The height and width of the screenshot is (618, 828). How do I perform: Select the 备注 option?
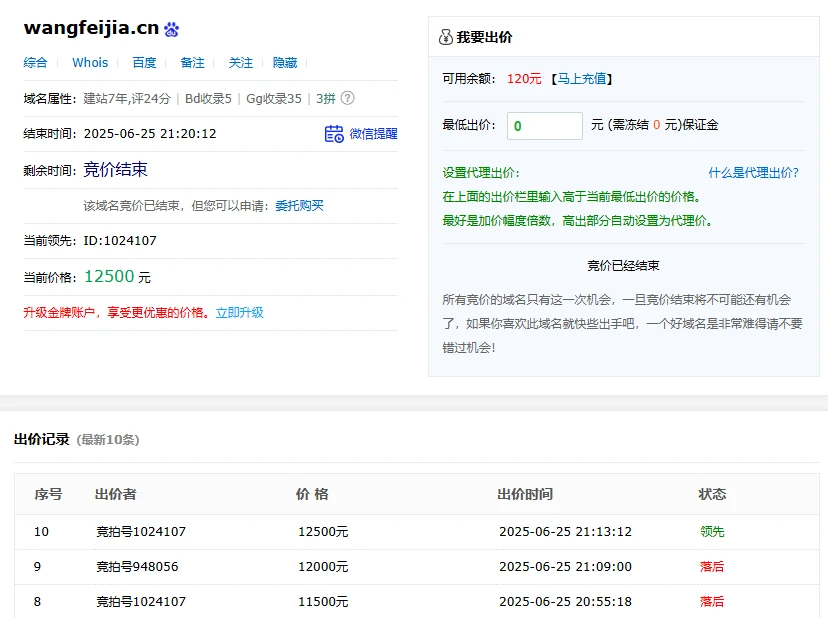coord(192,62)
